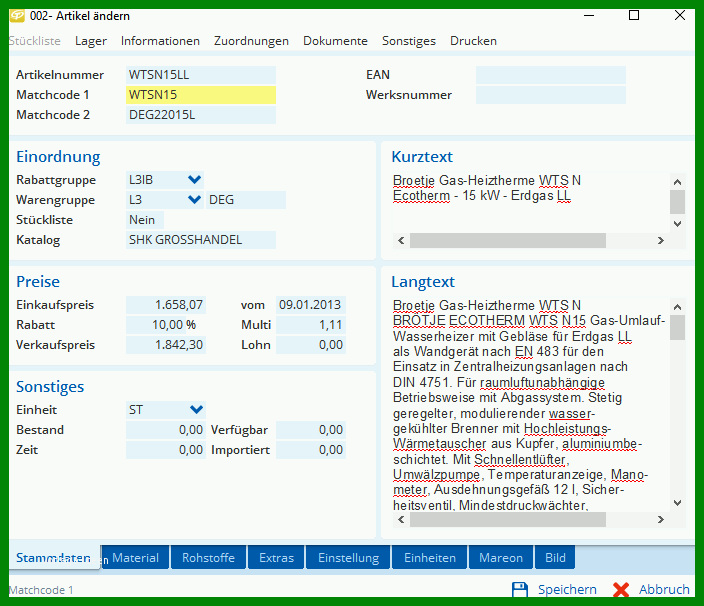
Task: Click Kurztext scroll left arrow
Action: coord(401,241)
